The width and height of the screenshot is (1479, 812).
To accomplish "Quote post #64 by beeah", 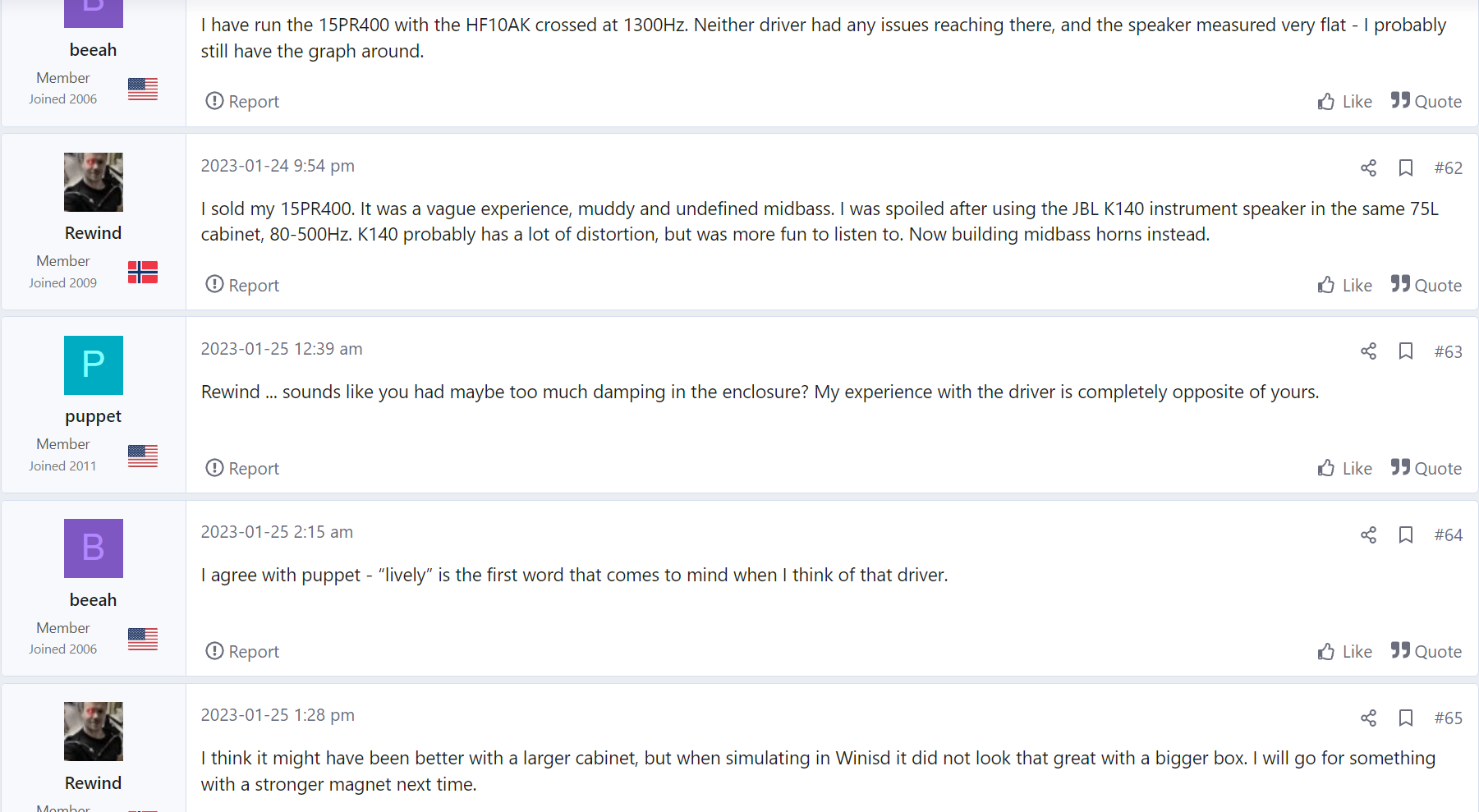I will click(1426, 651).
